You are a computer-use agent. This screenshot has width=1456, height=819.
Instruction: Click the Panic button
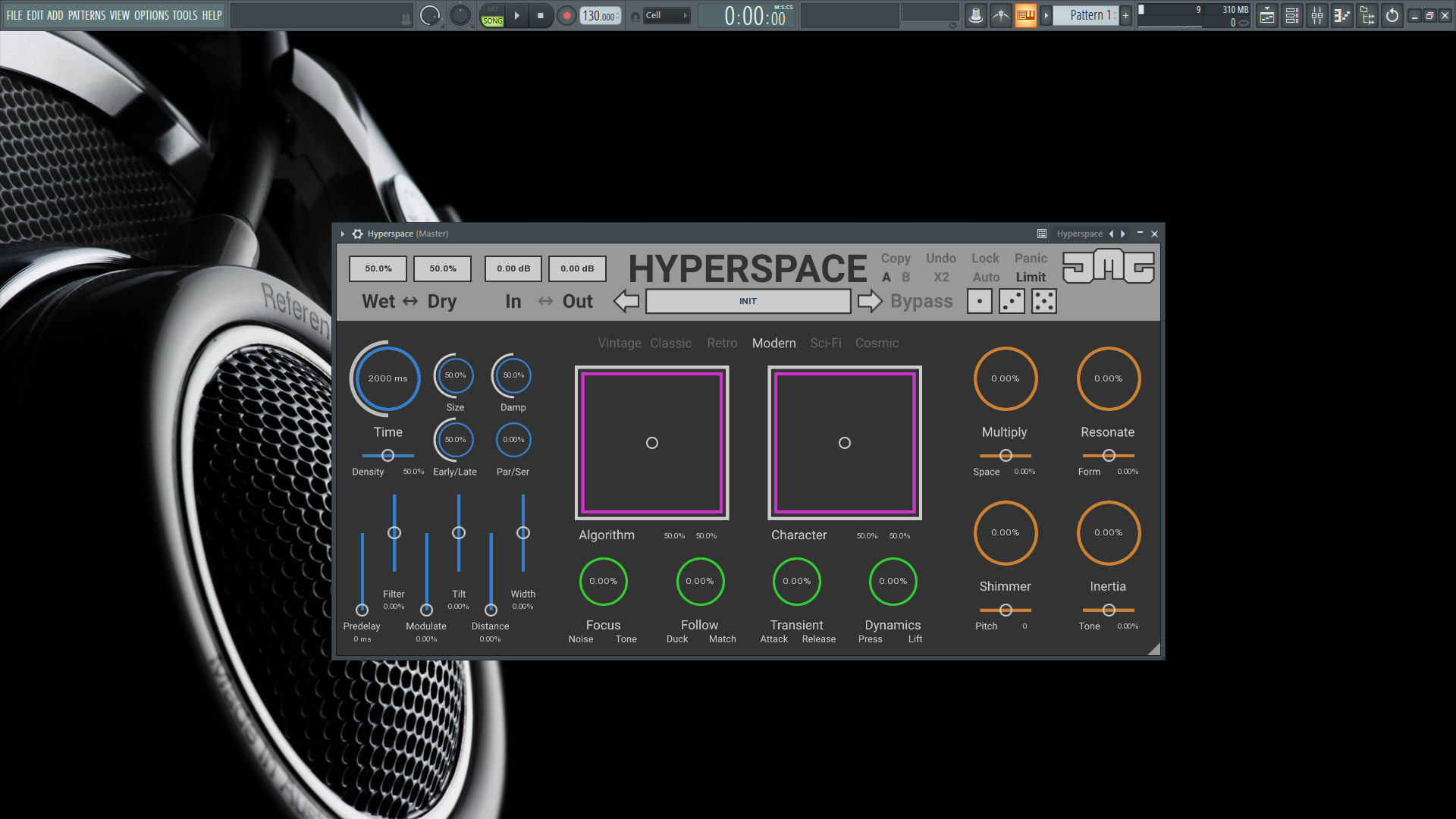[1031, 259]
